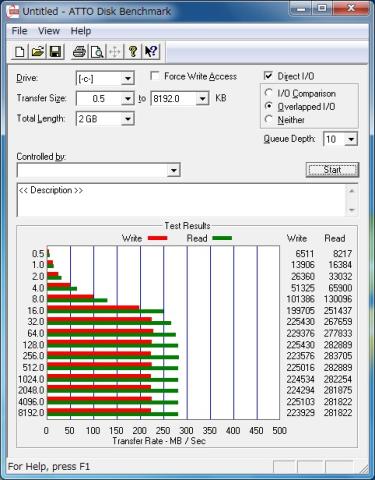
Task: Click the Description box scroll up arrow
Action: [x=352, y=191]
